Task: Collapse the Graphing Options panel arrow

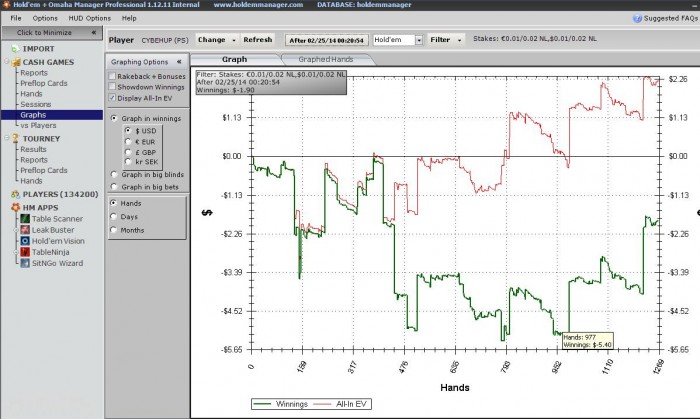Action: click(179, 62)
